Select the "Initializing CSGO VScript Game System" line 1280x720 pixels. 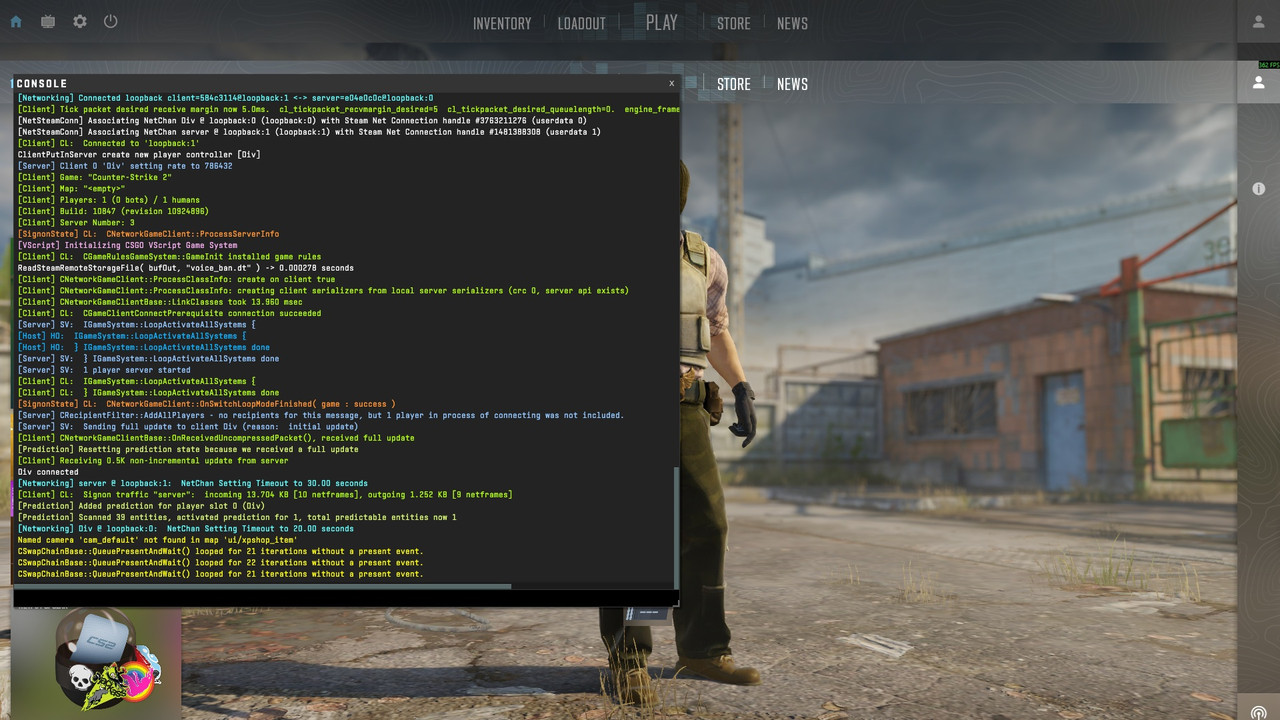coord(128,245)
